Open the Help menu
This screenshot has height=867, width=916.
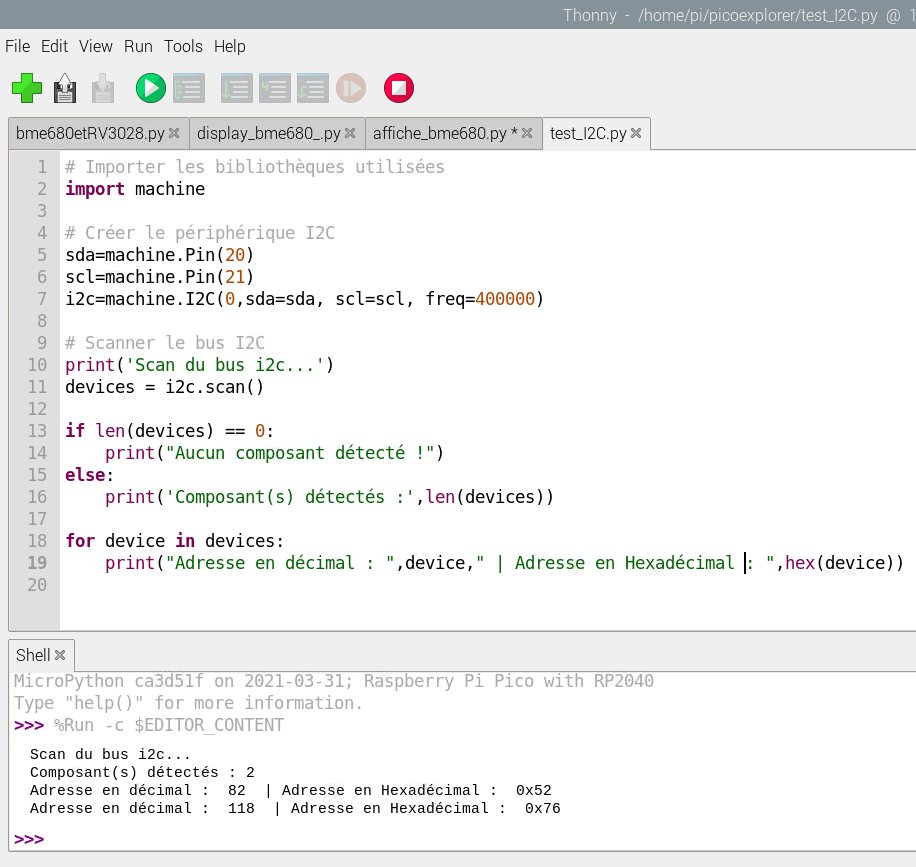point(230,46)
